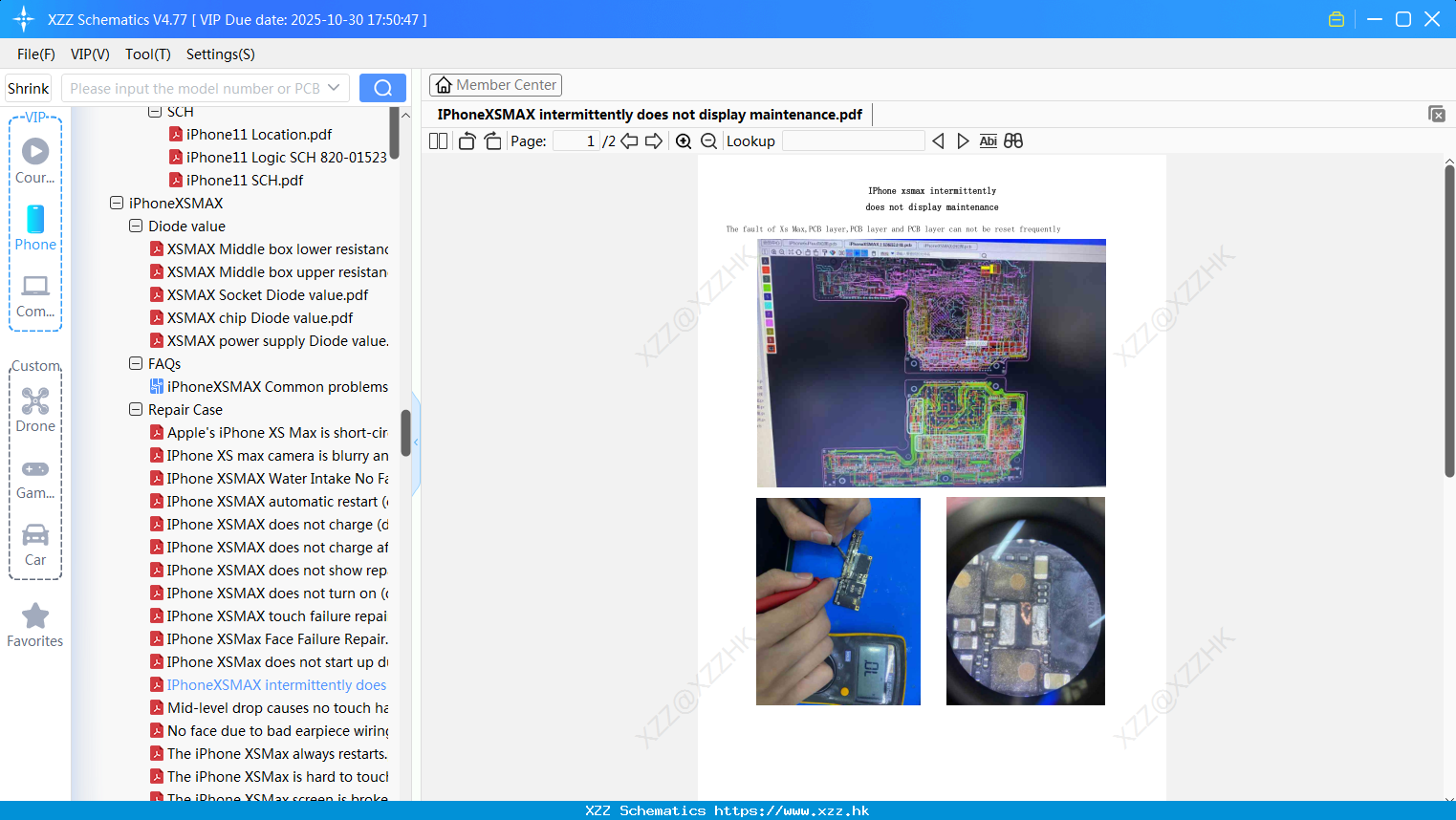Open XSMAX power supply Diode value file
1456x820 pixels.
click(269, 341)
